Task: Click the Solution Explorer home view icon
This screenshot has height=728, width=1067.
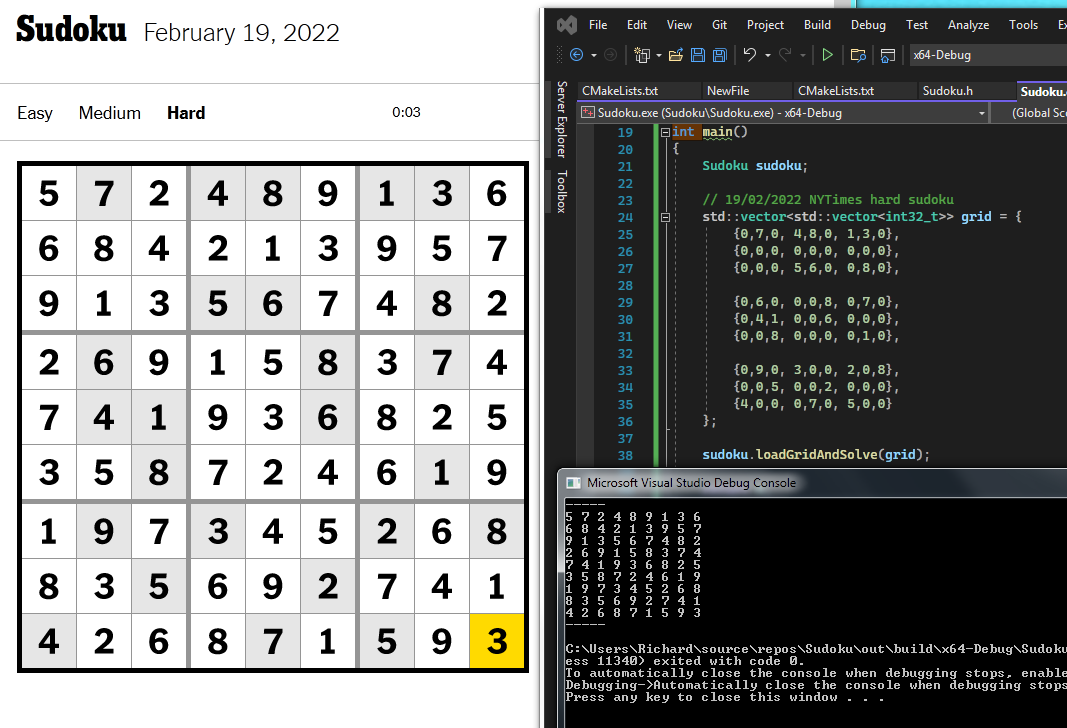Action: click(x=887, y=56)
